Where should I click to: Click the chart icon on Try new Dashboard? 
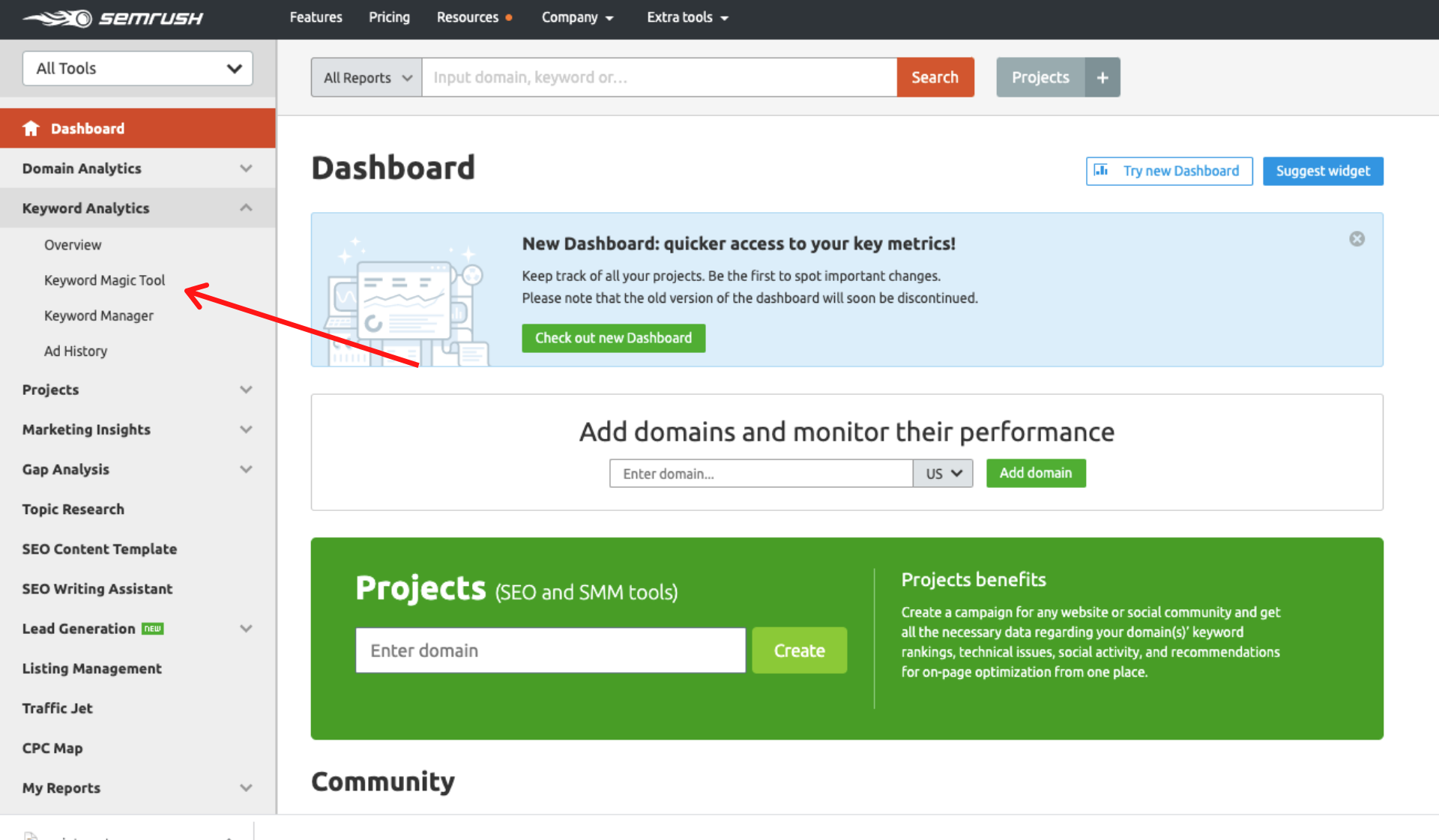pos(1100,170)
